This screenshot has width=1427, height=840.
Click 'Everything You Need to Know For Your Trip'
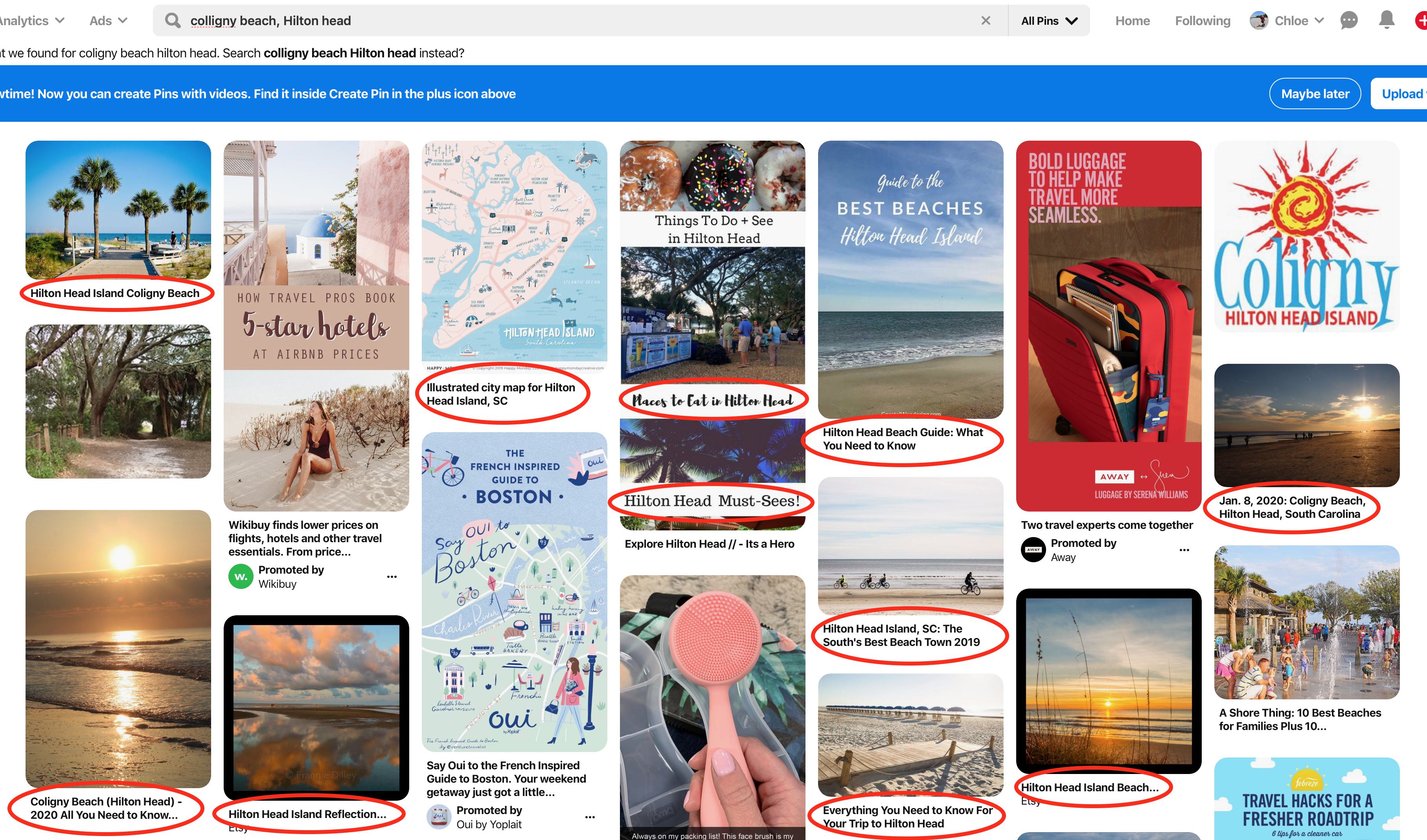[908, 817]
